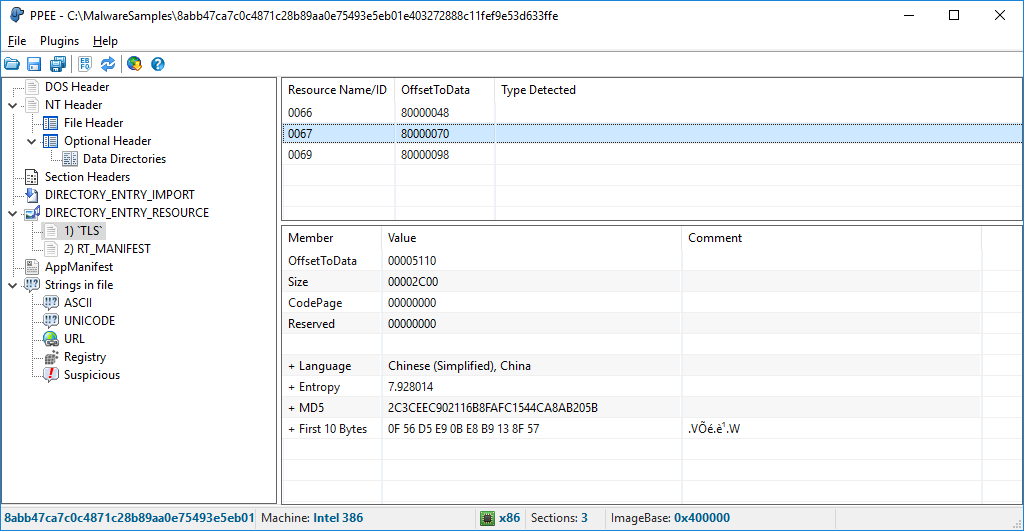Click the offset value 80000048

click(425, 113)
